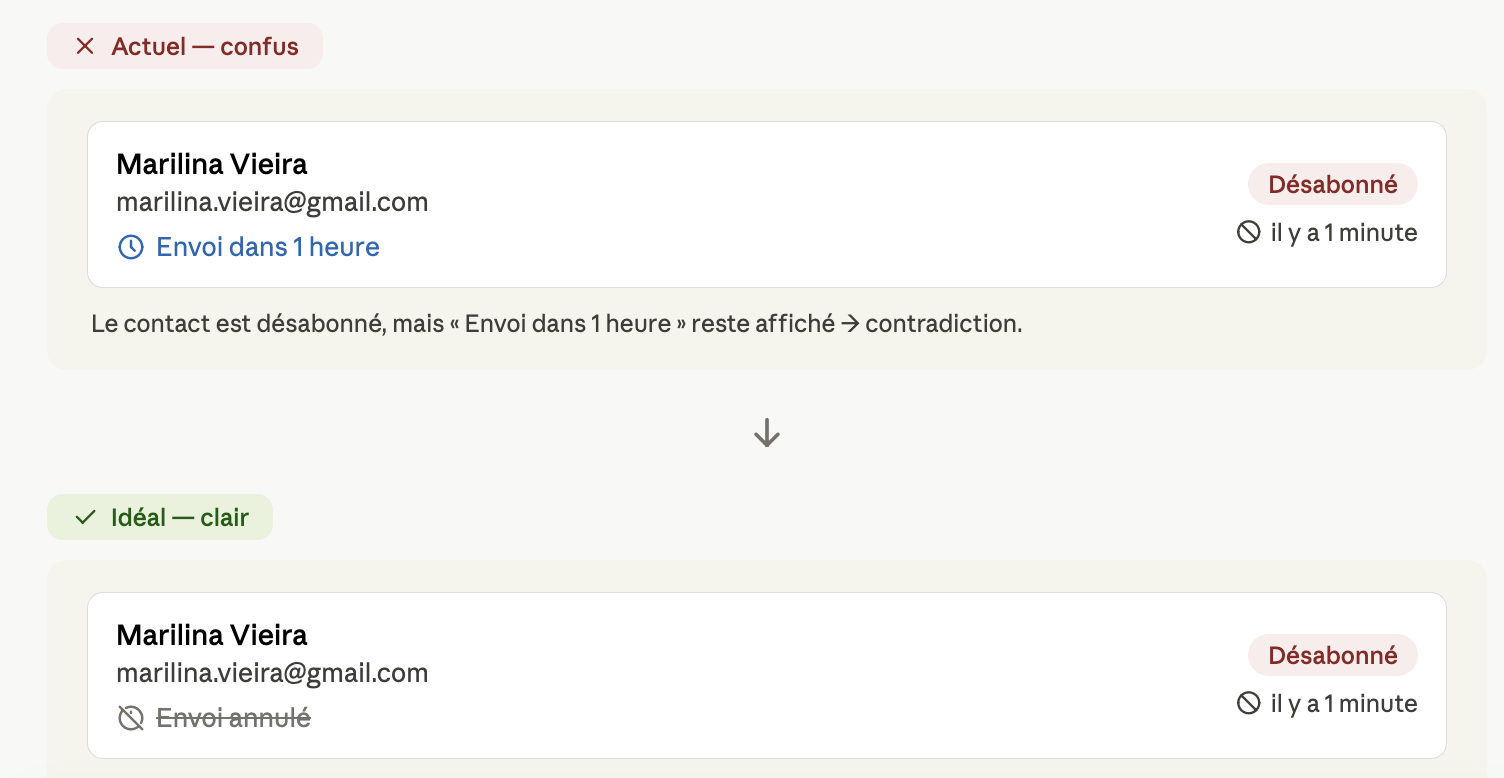Click the second card's il y a 1 minute timestamp
This screenshot has height=778, width=1504.
pos(1344,704)
